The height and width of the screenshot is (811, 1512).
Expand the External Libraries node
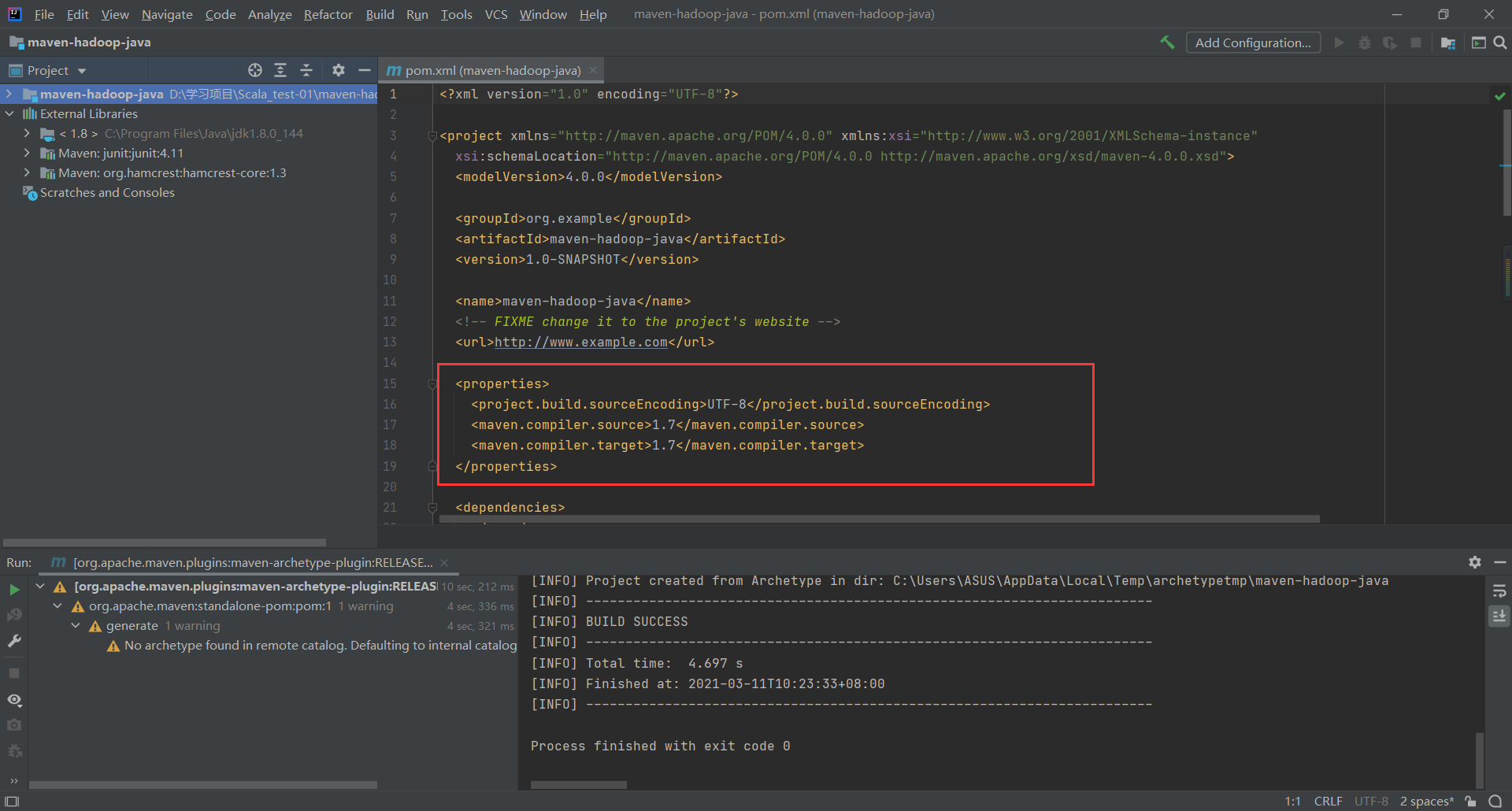coord(9,113)
